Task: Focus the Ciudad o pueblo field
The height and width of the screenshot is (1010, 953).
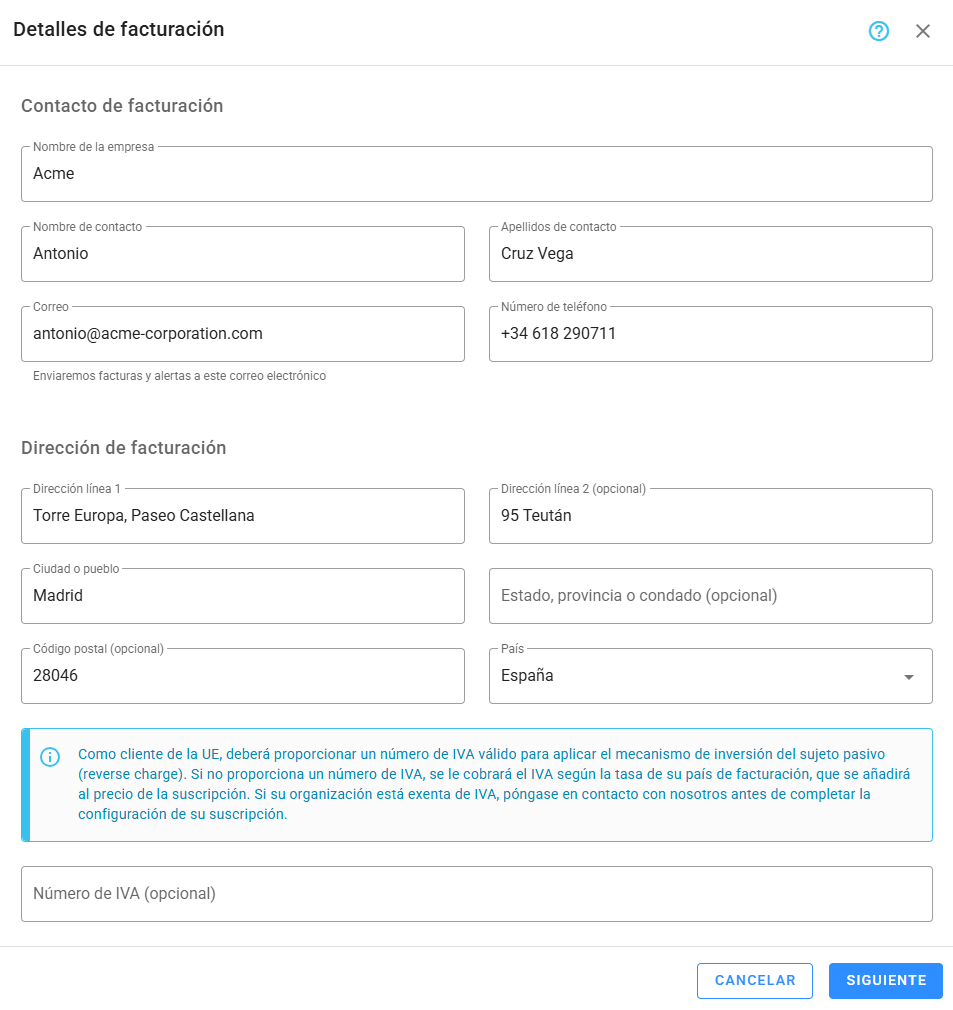Action: point(243,596)
